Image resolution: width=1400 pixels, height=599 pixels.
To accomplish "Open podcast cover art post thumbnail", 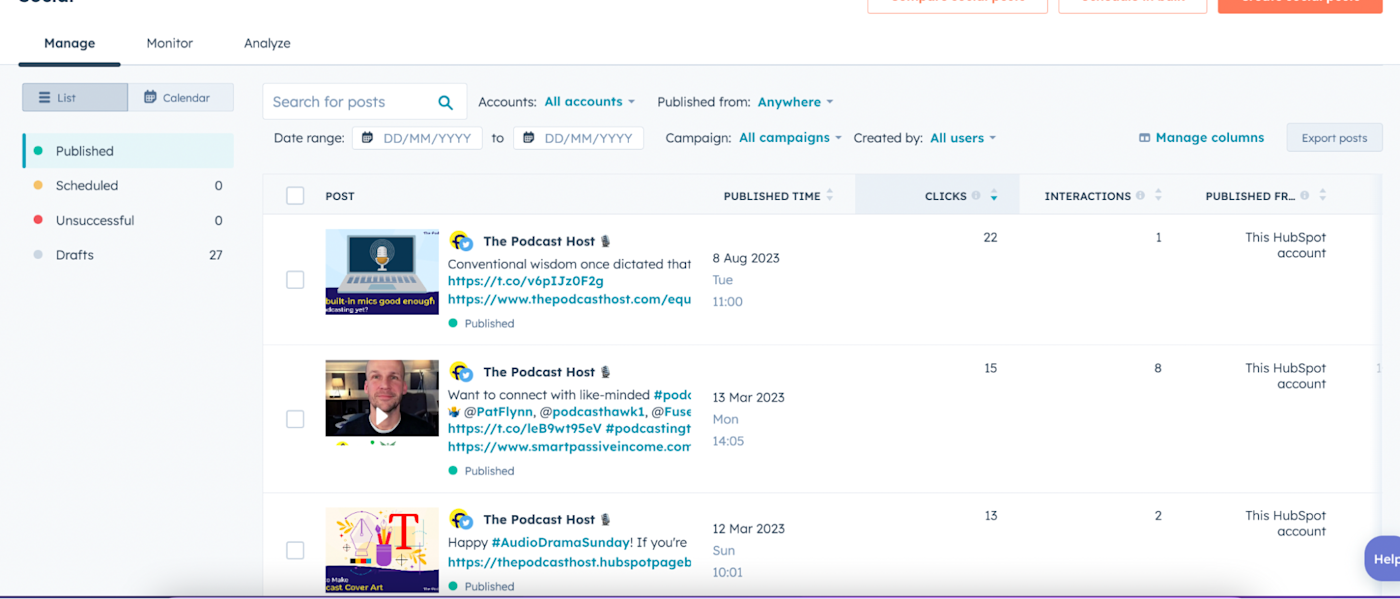I will (382, 551).
